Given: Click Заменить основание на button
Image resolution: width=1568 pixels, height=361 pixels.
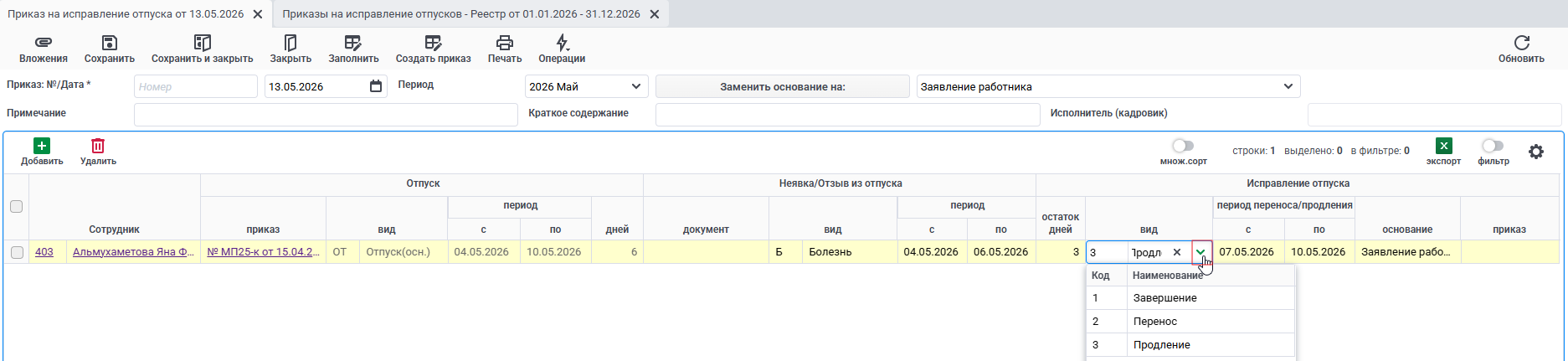Looking at the screenshot, I should pos(783,86).
